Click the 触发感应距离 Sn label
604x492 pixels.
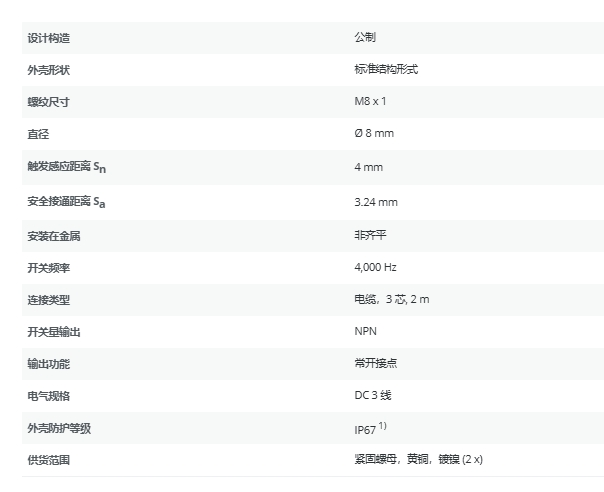pyautogui.click(x=67, y=168)
